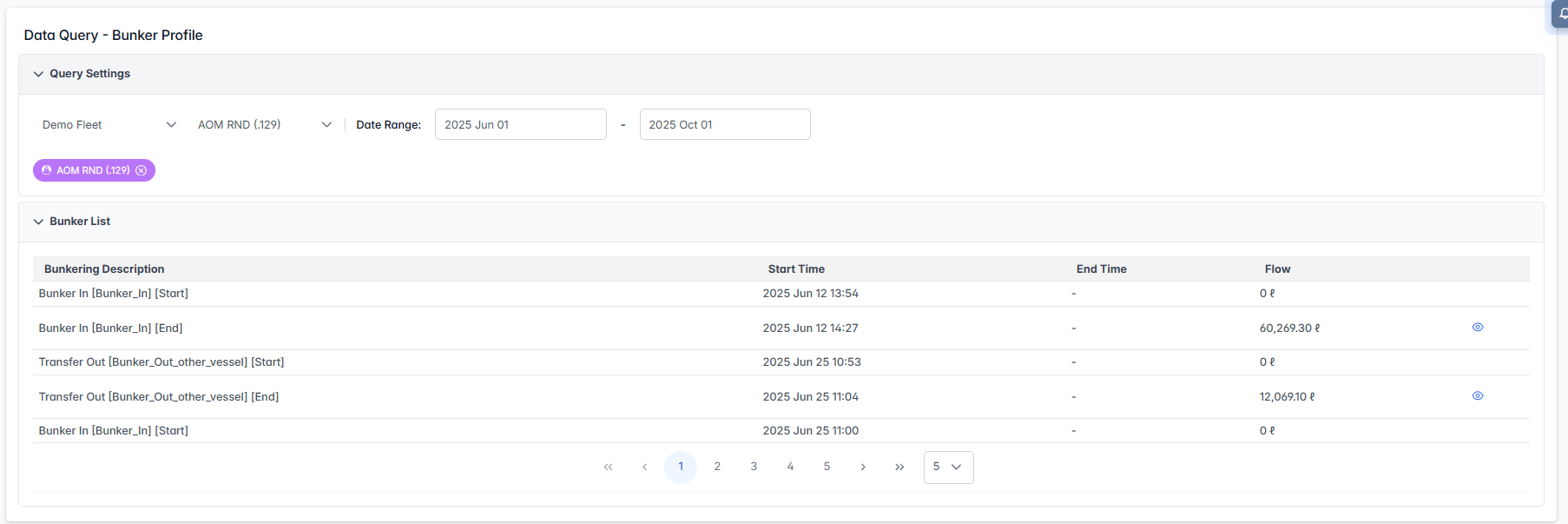This screenshot has height=524, width=1568.
Task: Go to next page of bunker list
Action: [863, 468]
